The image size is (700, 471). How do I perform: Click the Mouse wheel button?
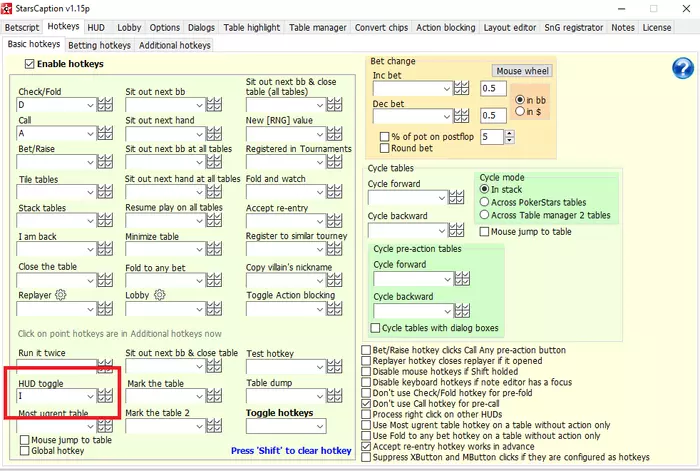pyautogui.click(x=522, y=71)
